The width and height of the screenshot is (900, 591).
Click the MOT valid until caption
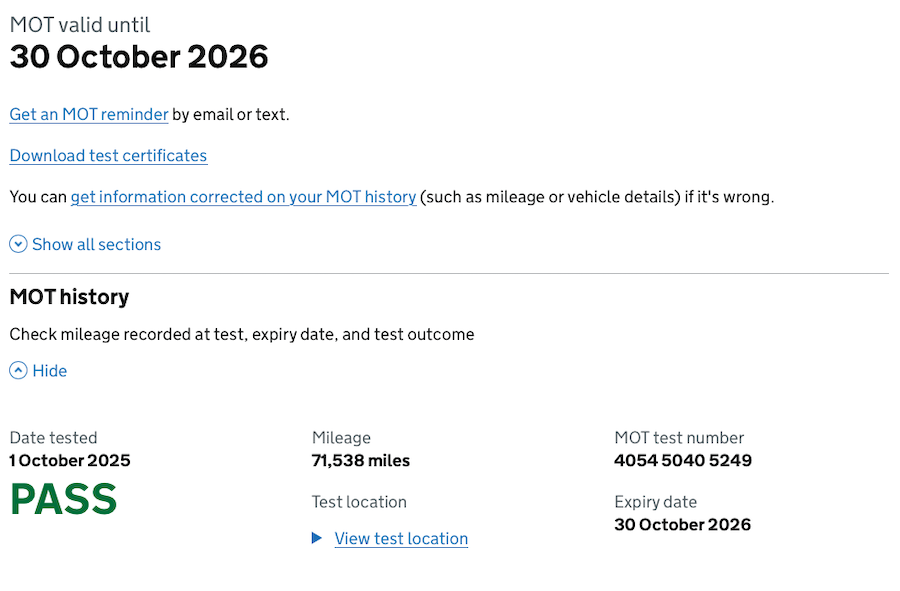pos(80,25)
